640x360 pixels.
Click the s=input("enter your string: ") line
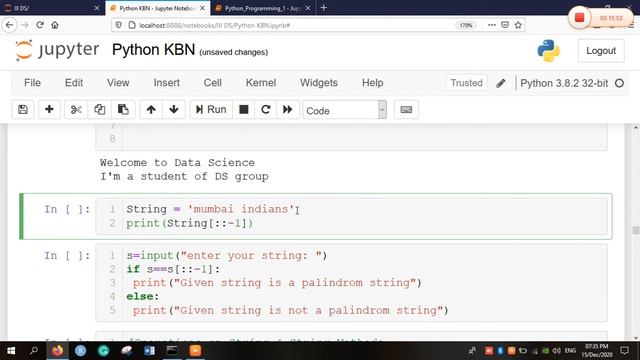pos(227,256)
